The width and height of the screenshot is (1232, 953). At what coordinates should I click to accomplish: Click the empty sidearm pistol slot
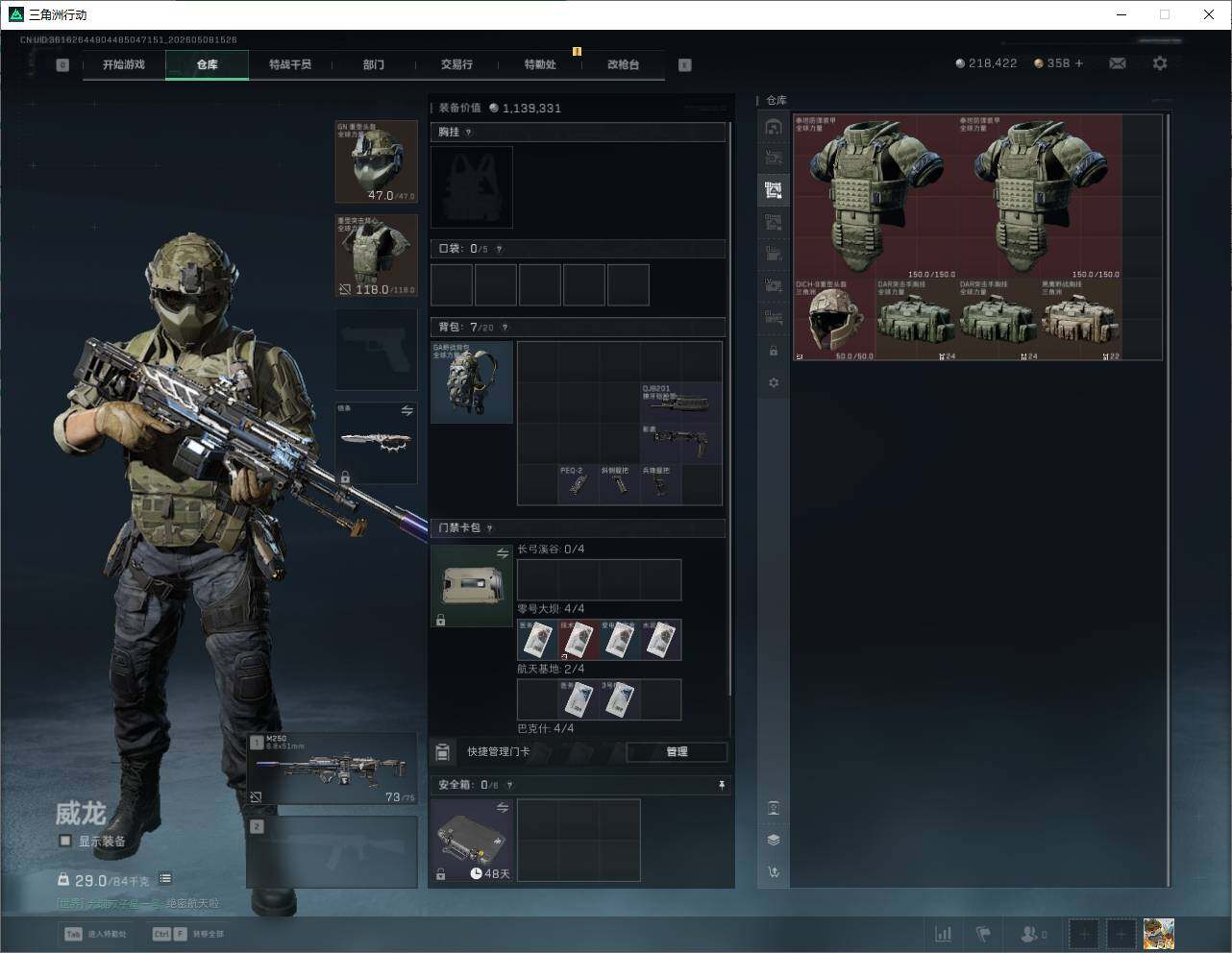[x=376, y=349]
